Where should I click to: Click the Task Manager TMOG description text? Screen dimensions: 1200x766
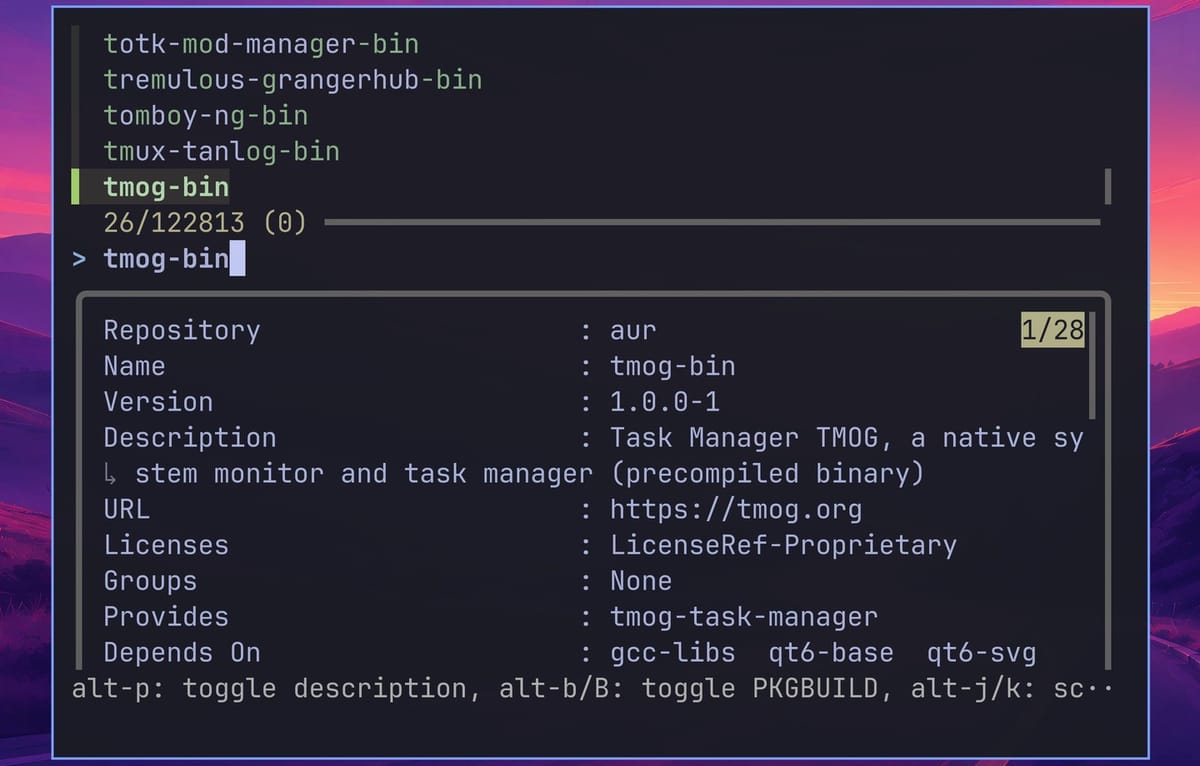pos(847,438)
